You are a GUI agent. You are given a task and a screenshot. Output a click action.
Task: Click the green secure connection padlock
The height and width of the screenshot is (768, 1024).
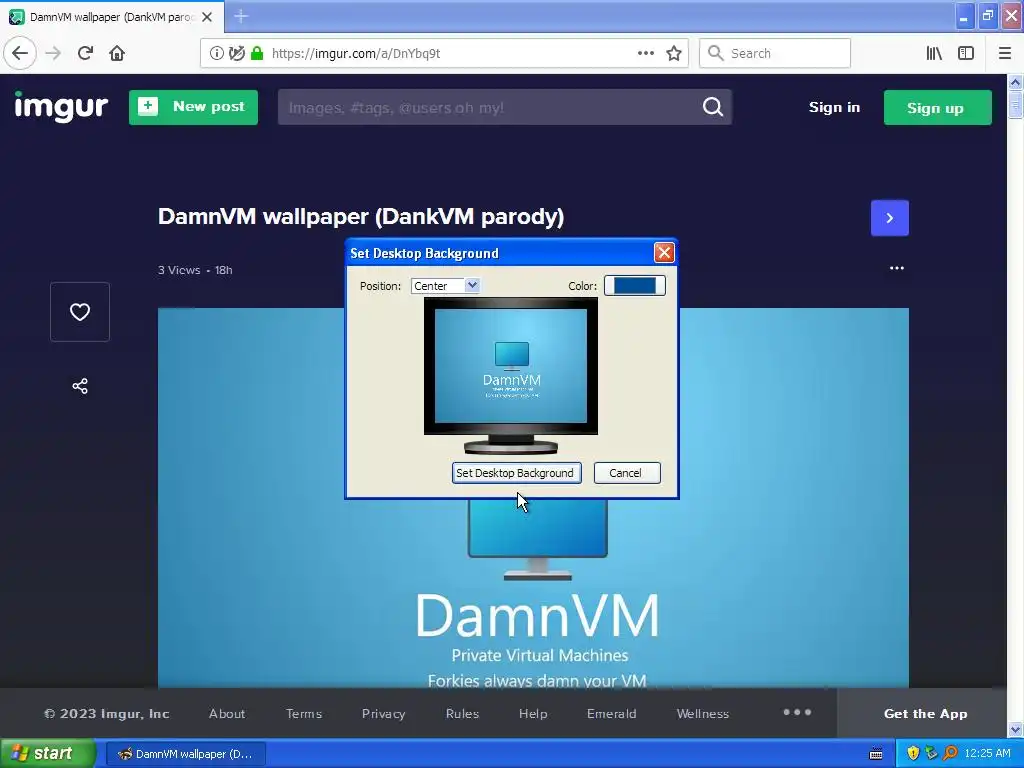pyautogui.click(x=257, y=53)
